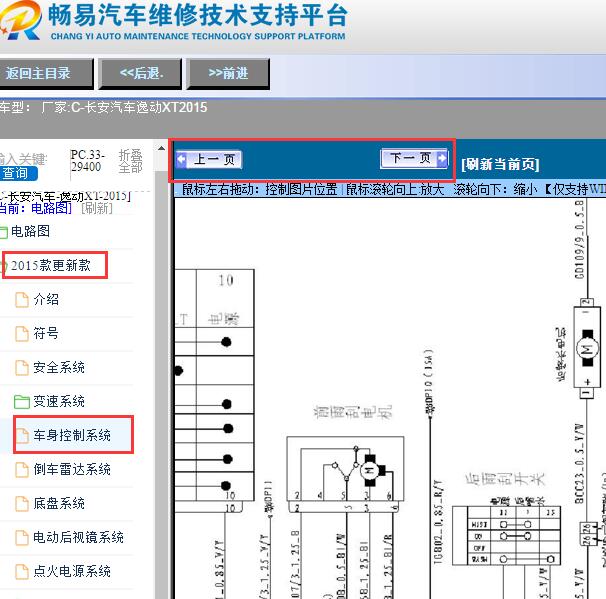Click the [刷新] link in sidebar
This screenshot has height=599, width=606.
coord(97,208)
